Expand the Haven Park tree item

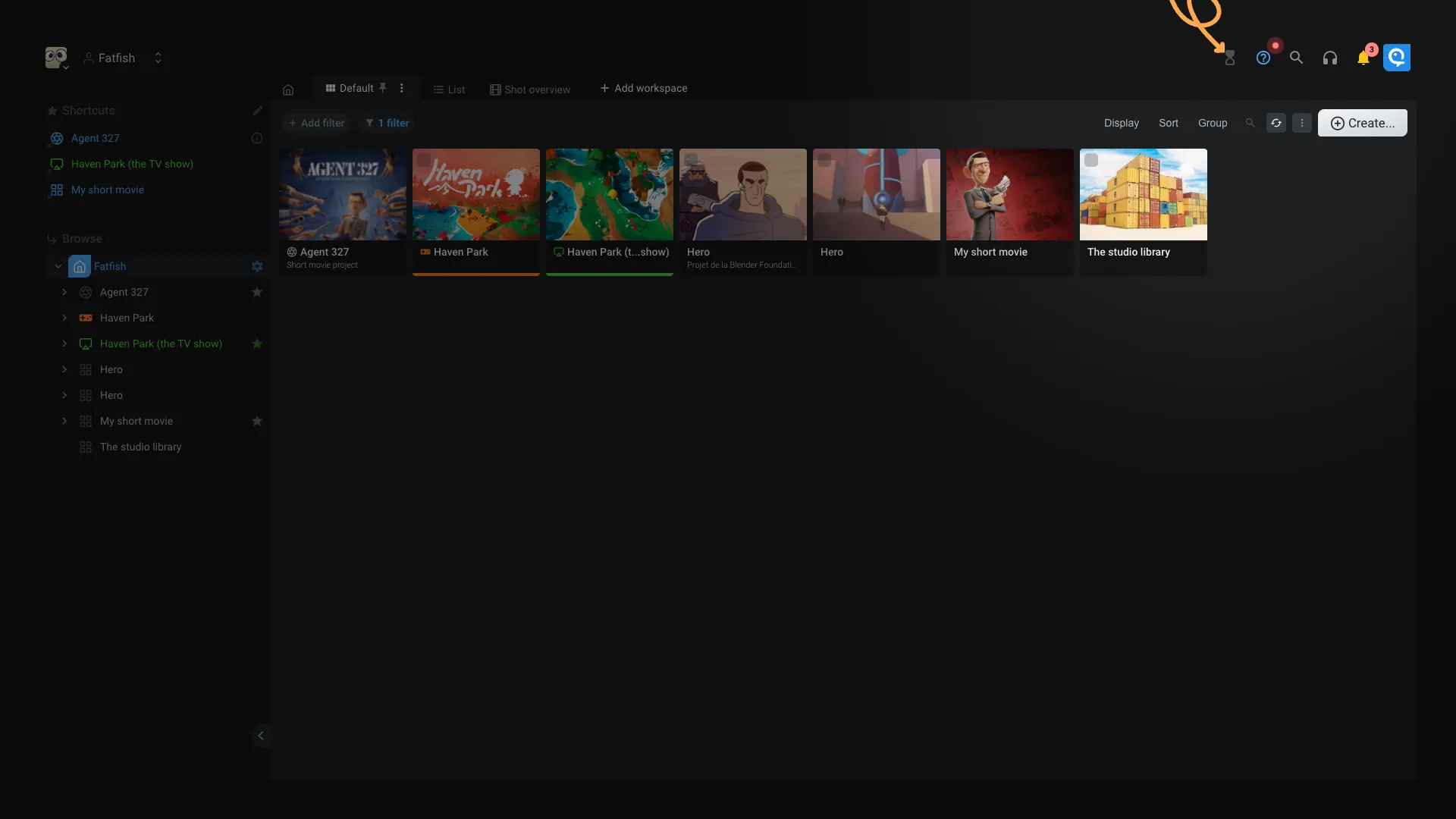[64, 318]
